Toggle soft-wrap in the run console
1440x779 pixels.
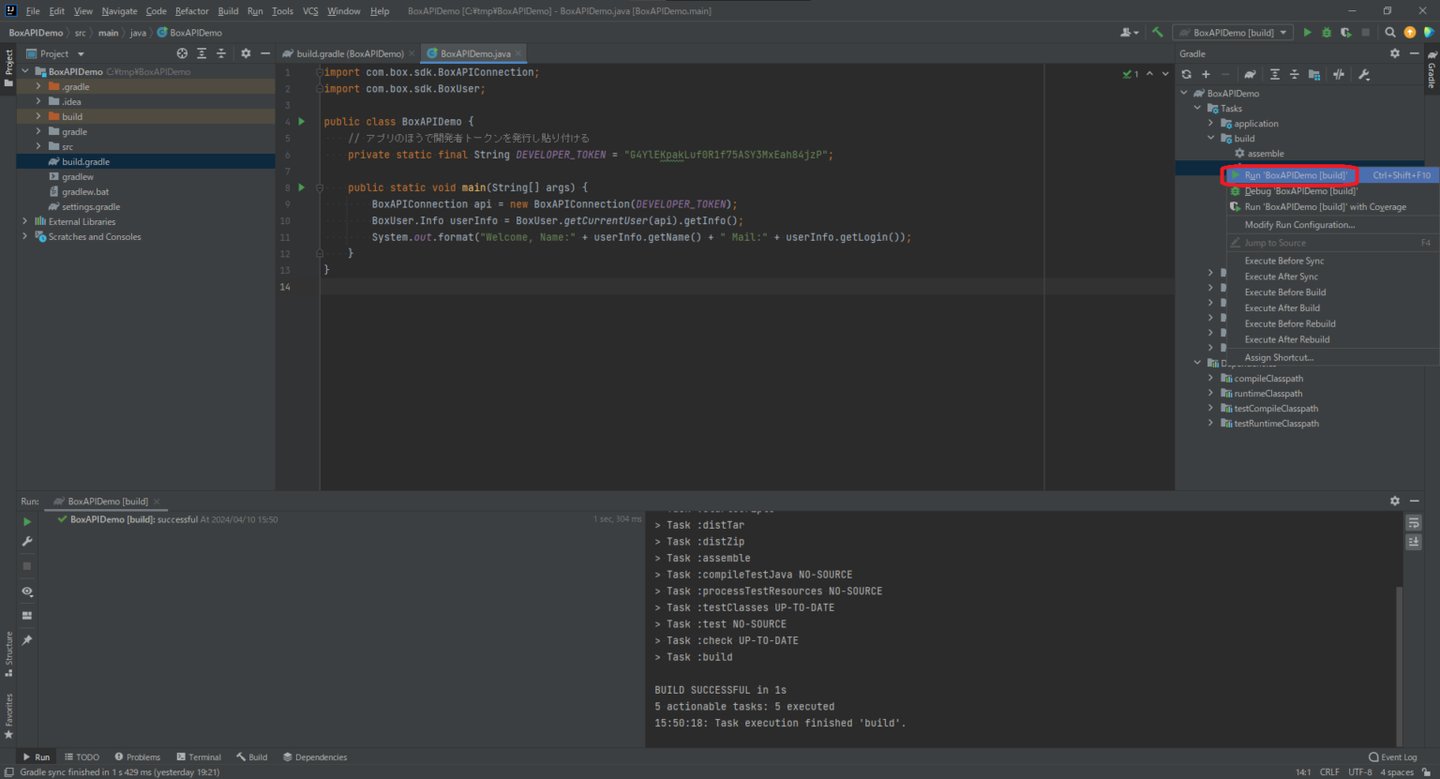[1413, 522]
